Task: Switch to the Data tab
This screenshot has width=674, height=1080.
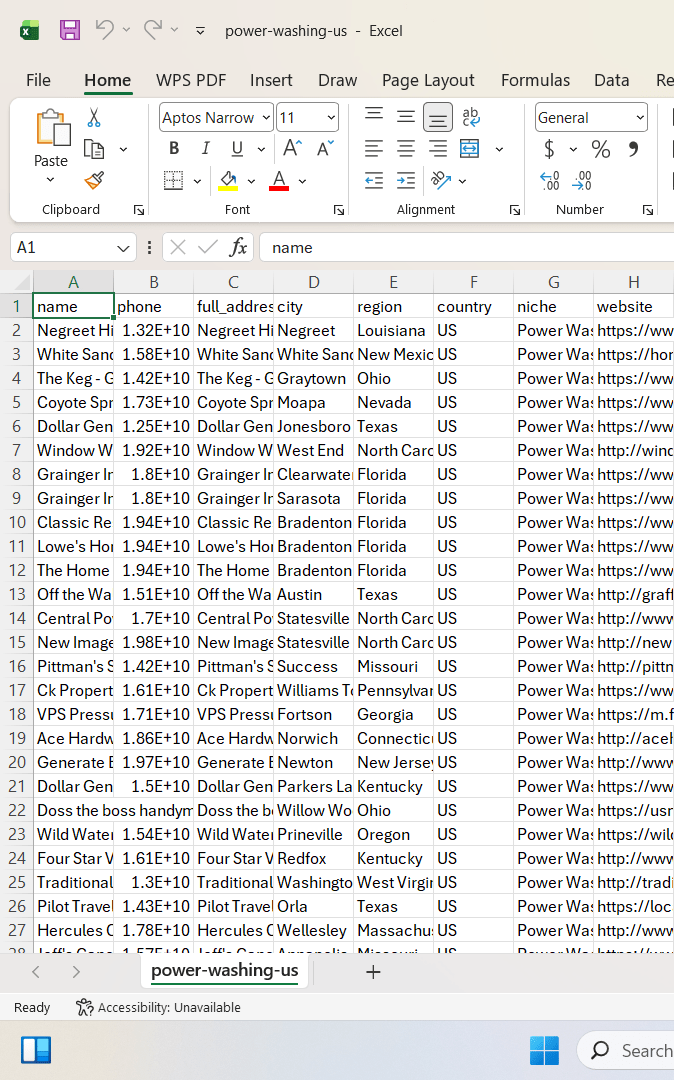Action: (x=611, y=81)
